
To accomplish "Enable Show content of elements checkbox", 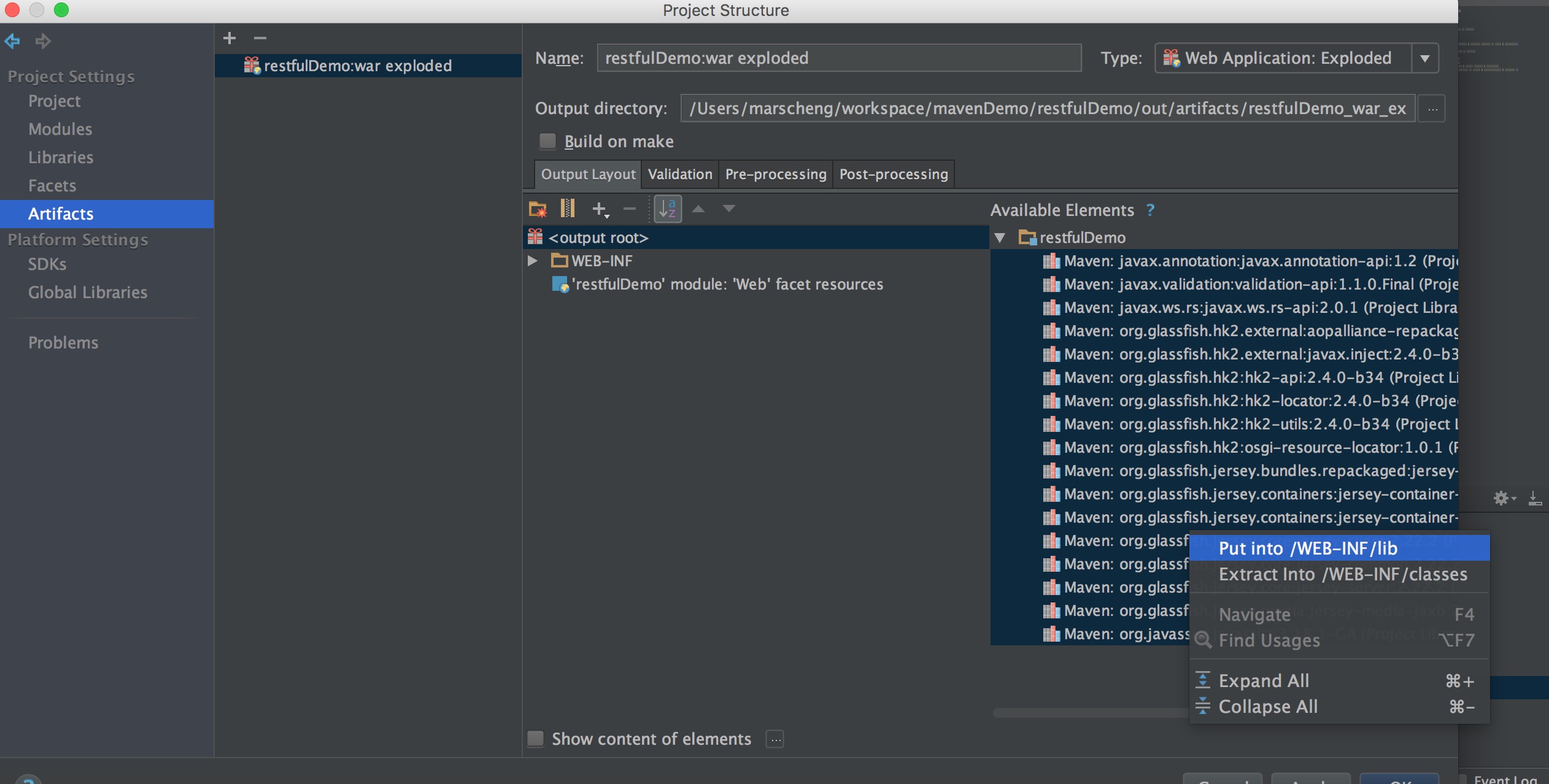I will [536, 739].
